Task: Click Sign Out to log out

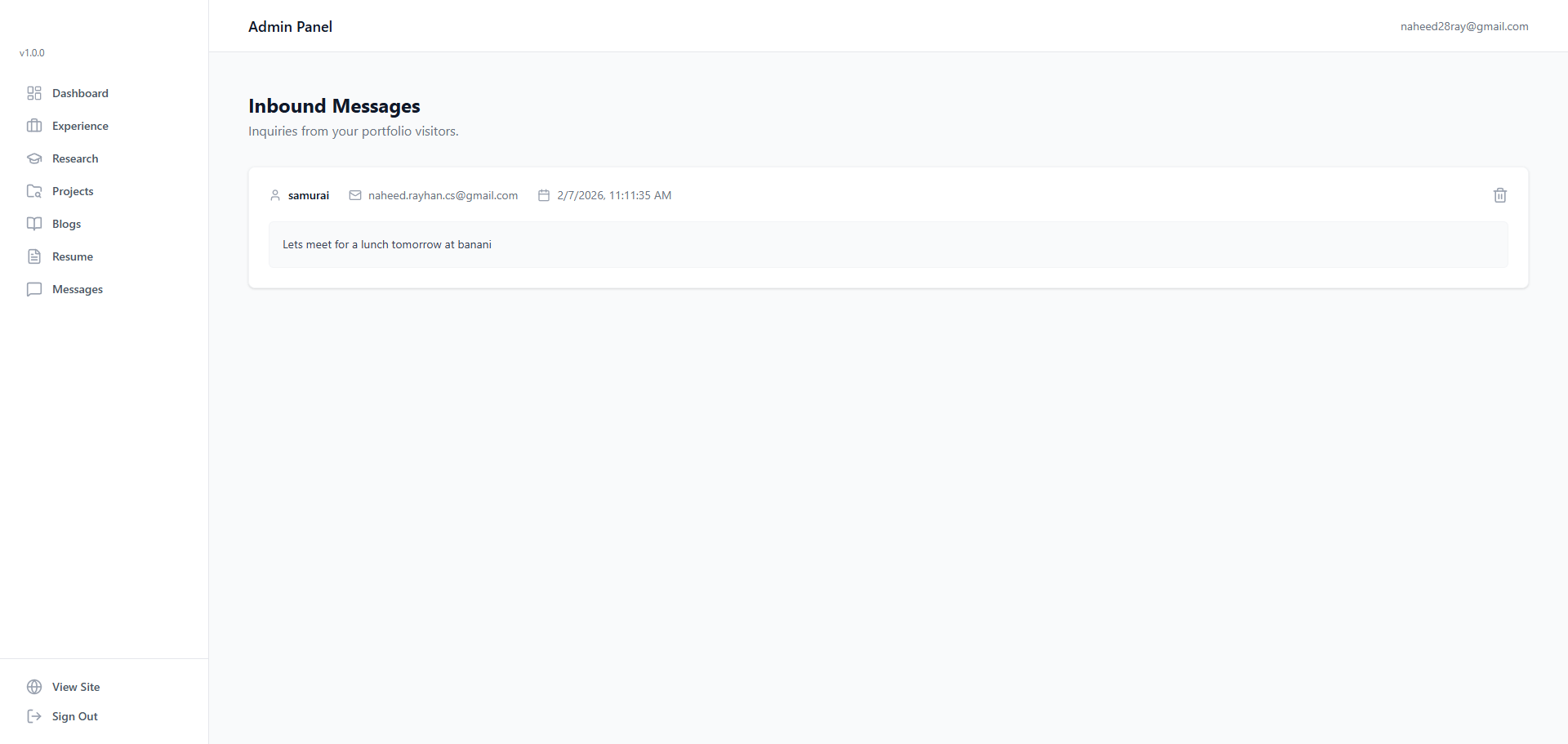Action: pos(74,716)
